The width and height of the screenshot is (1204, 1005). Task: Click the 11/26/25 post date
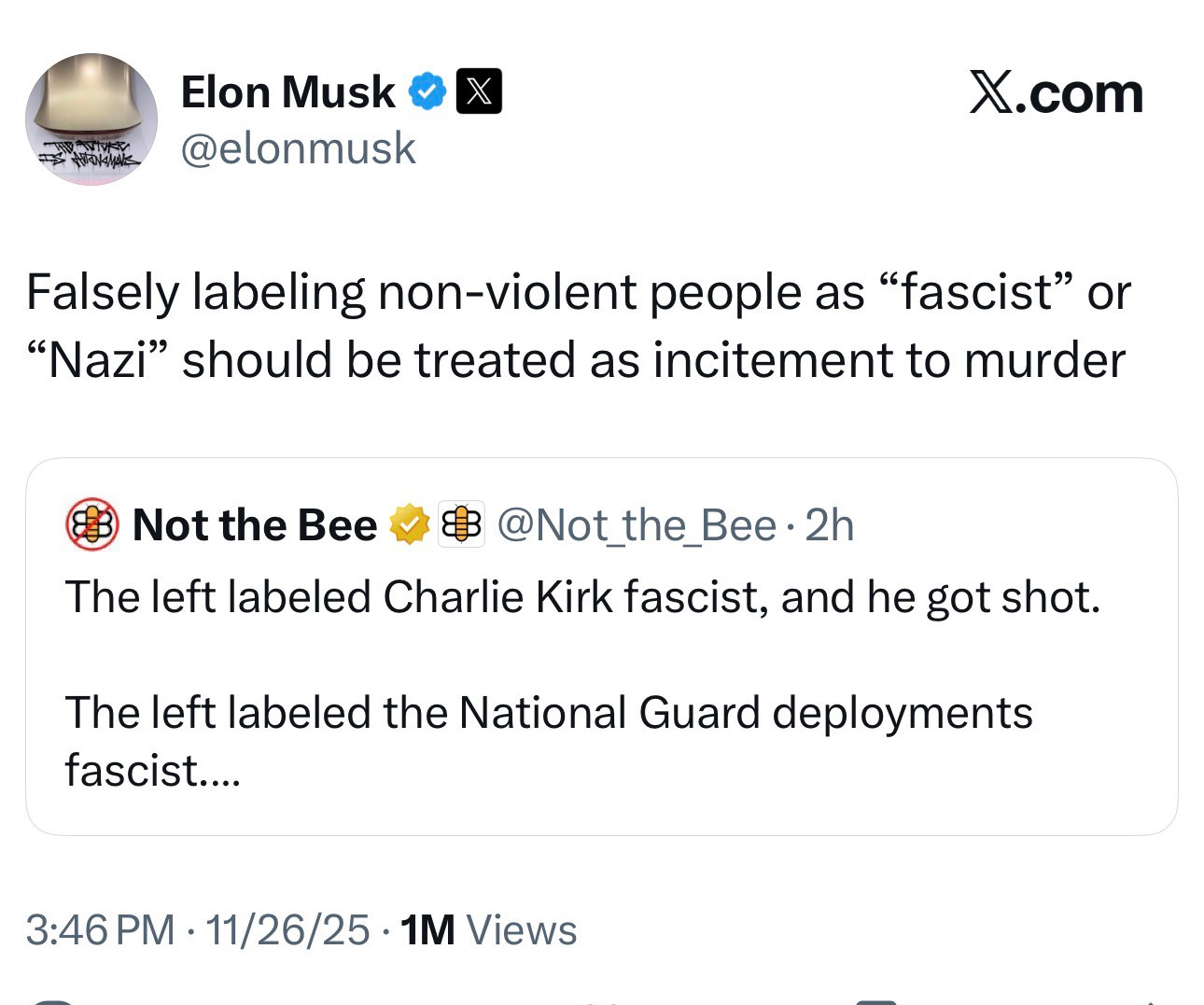coord(287,930)
